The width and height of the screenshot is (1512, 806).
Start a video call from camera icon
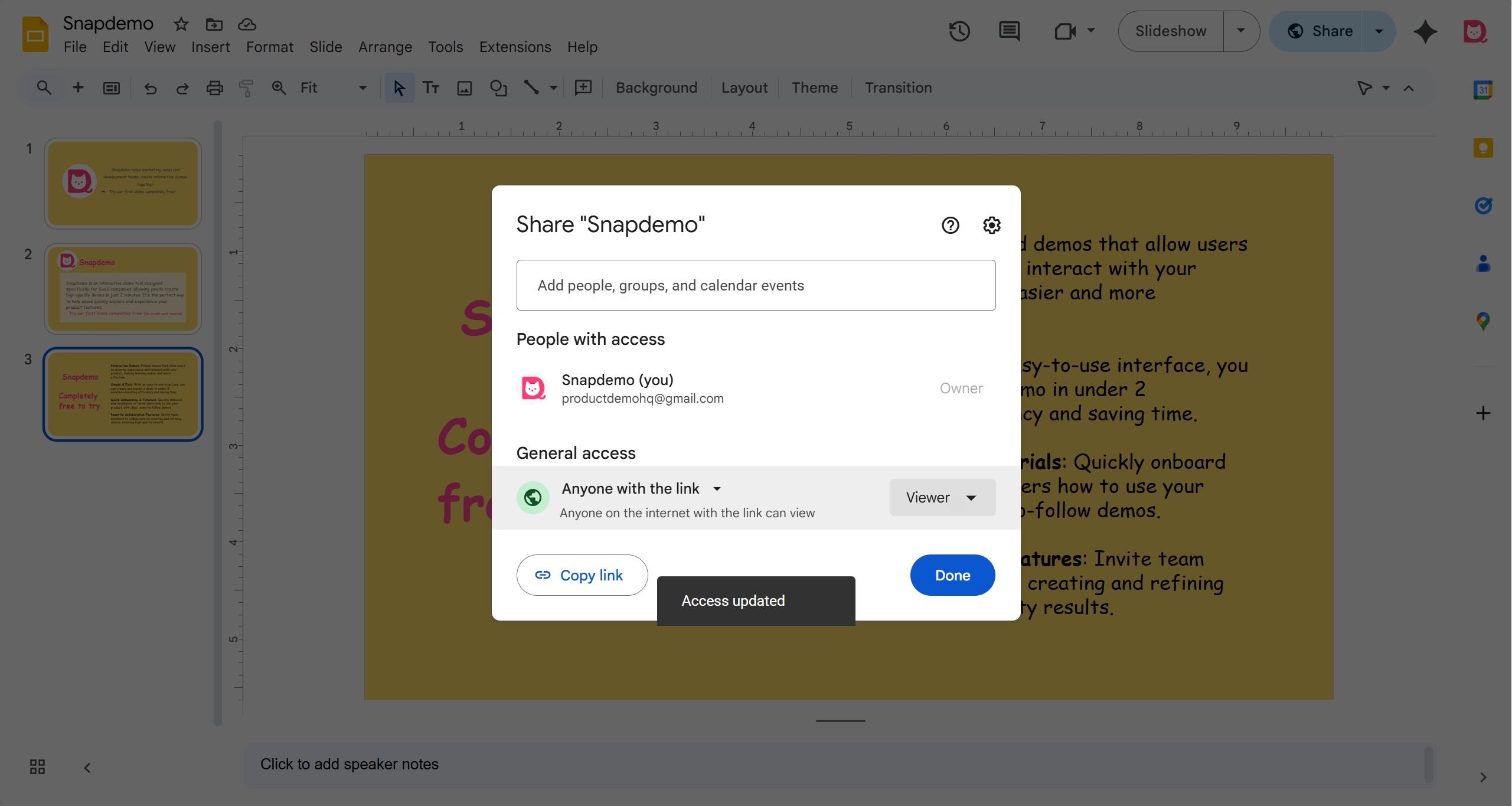pos(1064,31)
